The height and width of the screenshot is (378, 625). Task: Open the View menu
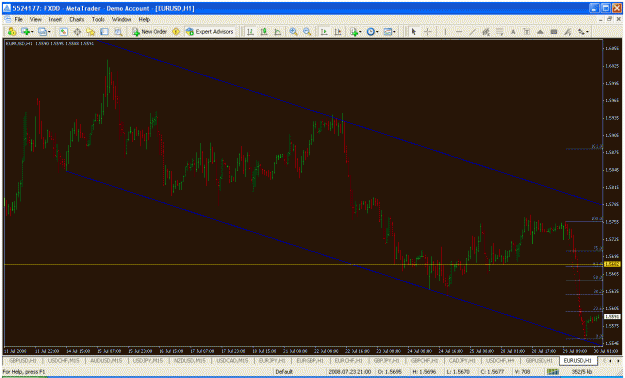pos(35,19)
